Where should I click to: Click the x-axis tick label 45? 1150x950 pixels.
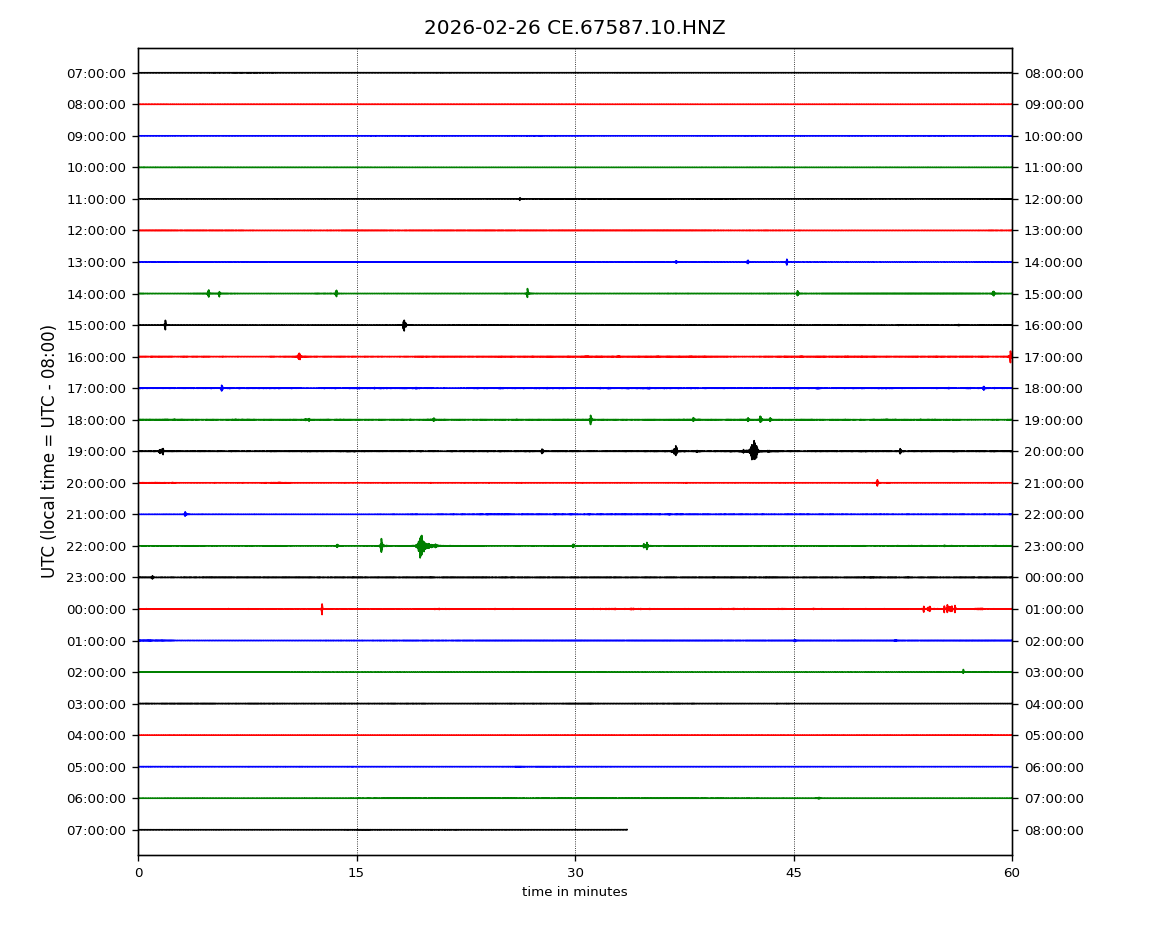(794, 873)
